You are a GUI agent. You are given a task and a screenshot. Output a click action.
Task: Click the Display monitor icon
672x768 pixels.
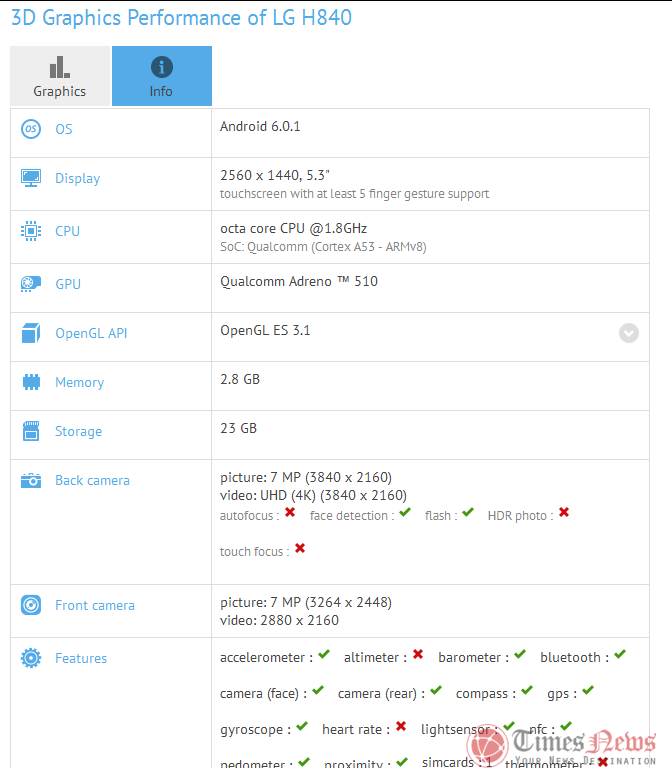pyautogui.click(x=31, y=178)
